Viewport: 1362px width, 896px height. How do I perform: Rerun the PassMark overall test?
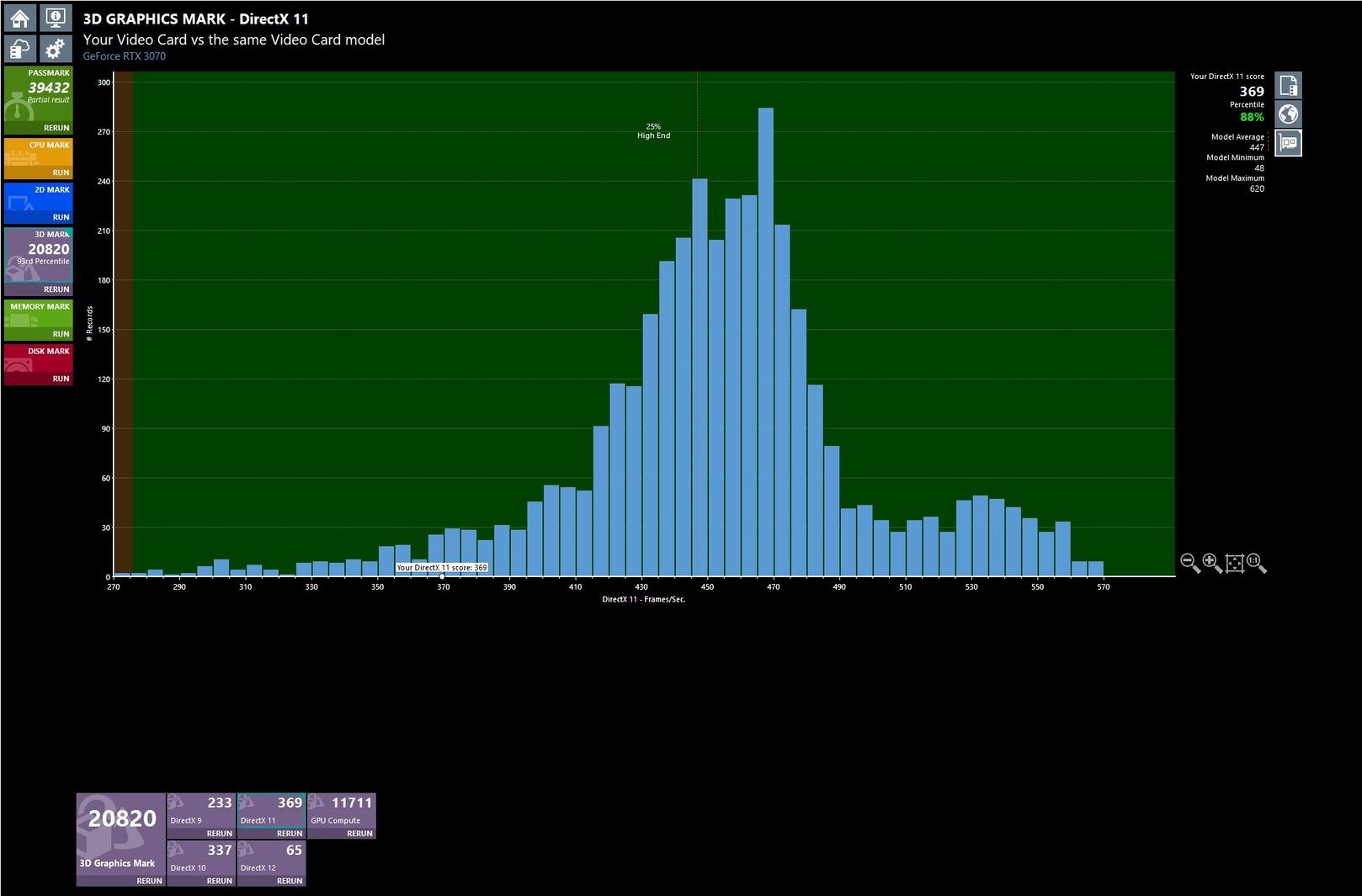[x=56, y=128]
